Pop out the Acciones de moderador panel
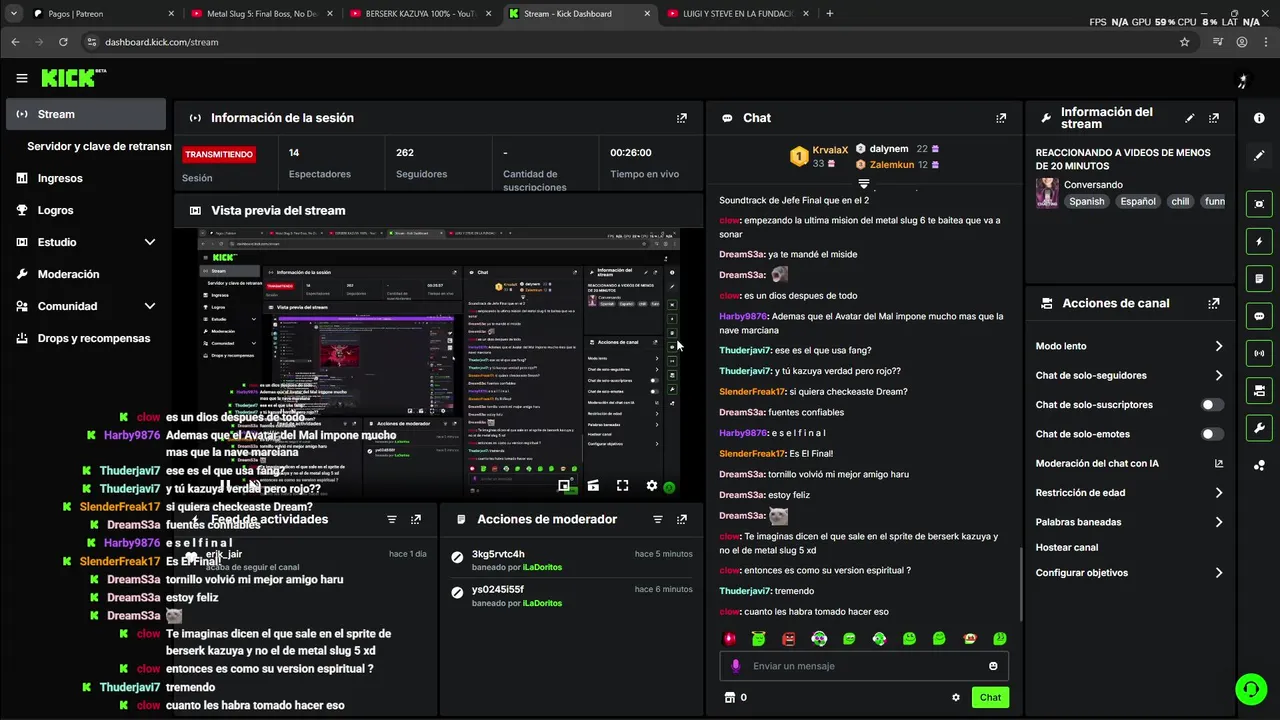 [x=682, y=520]
